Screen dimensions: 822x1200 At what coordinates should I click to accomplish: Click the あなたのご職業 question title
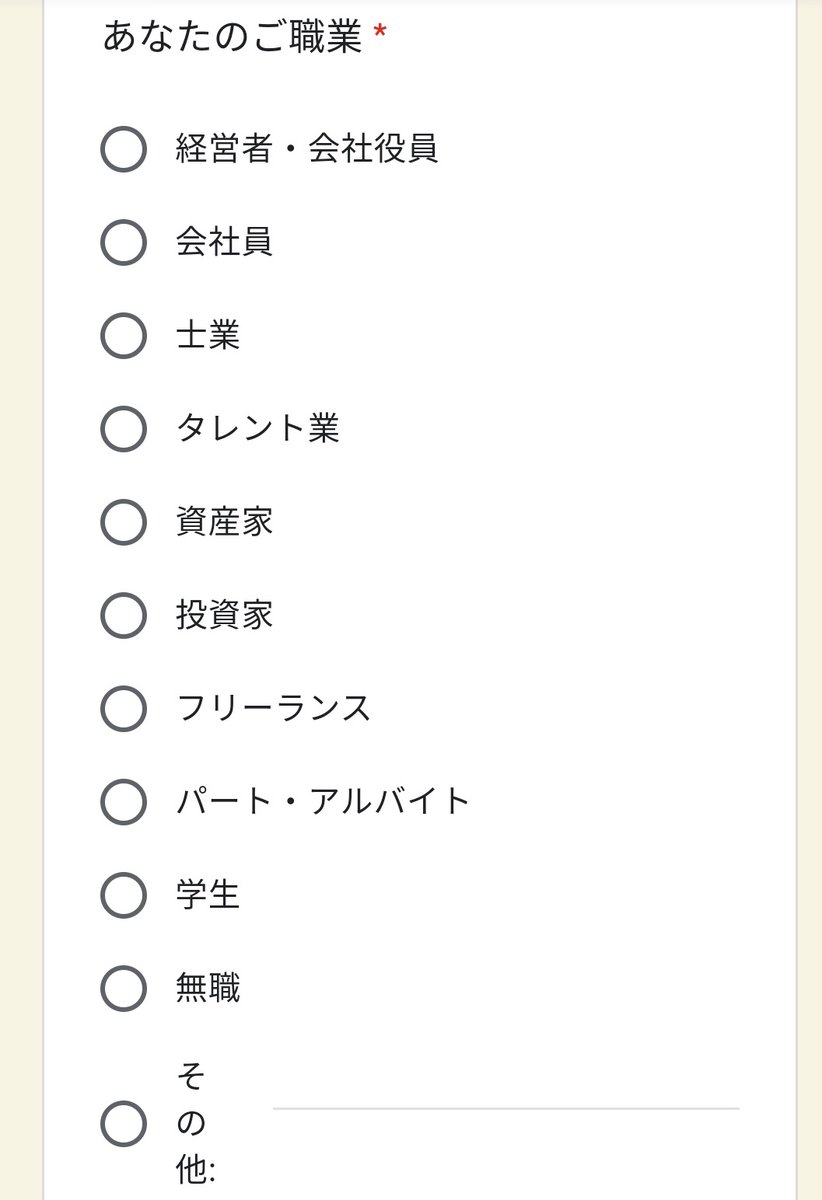[232, 37]
